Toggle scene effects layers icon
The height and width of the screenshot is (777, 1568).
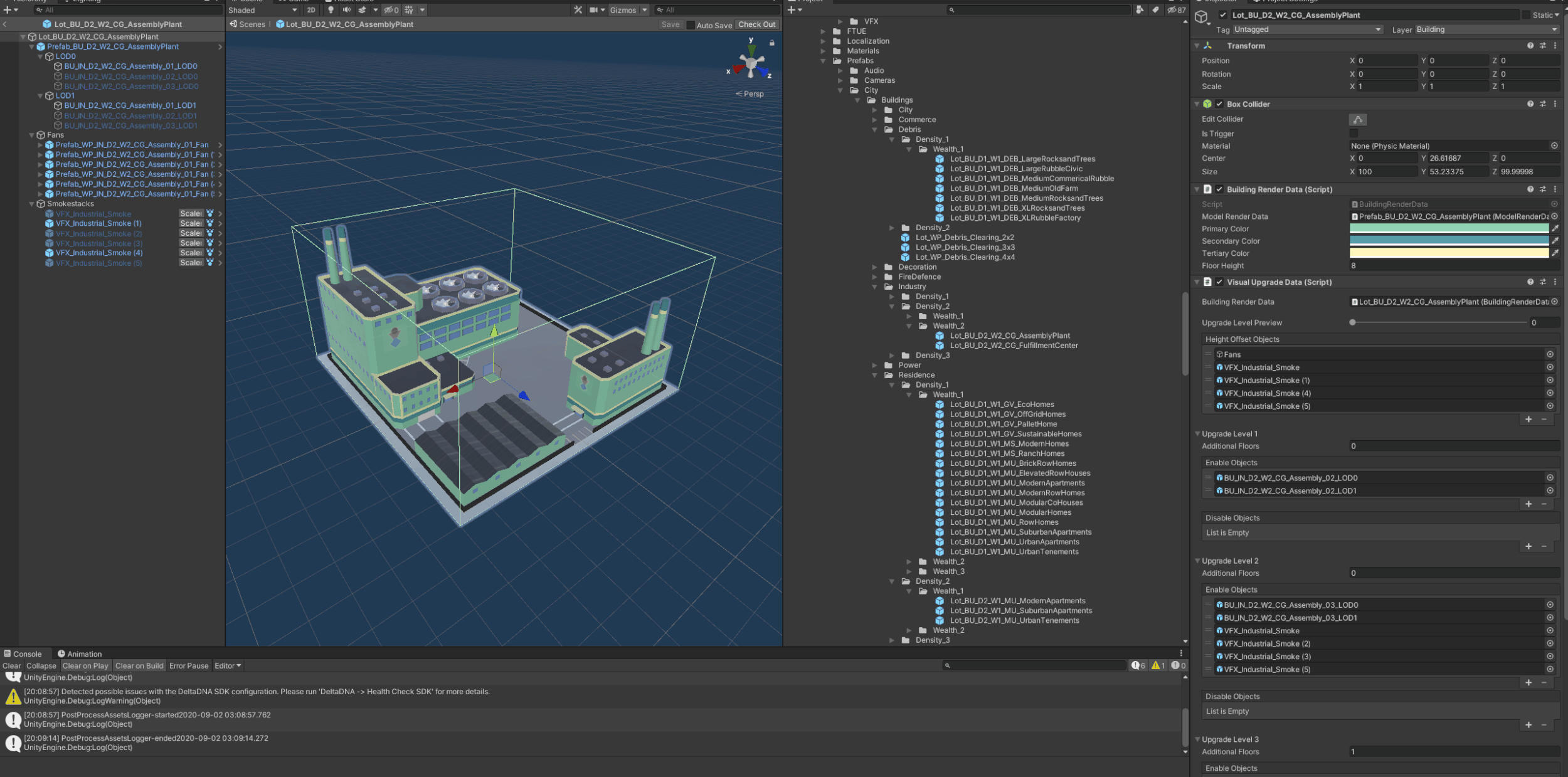click(x=362, y=10)
